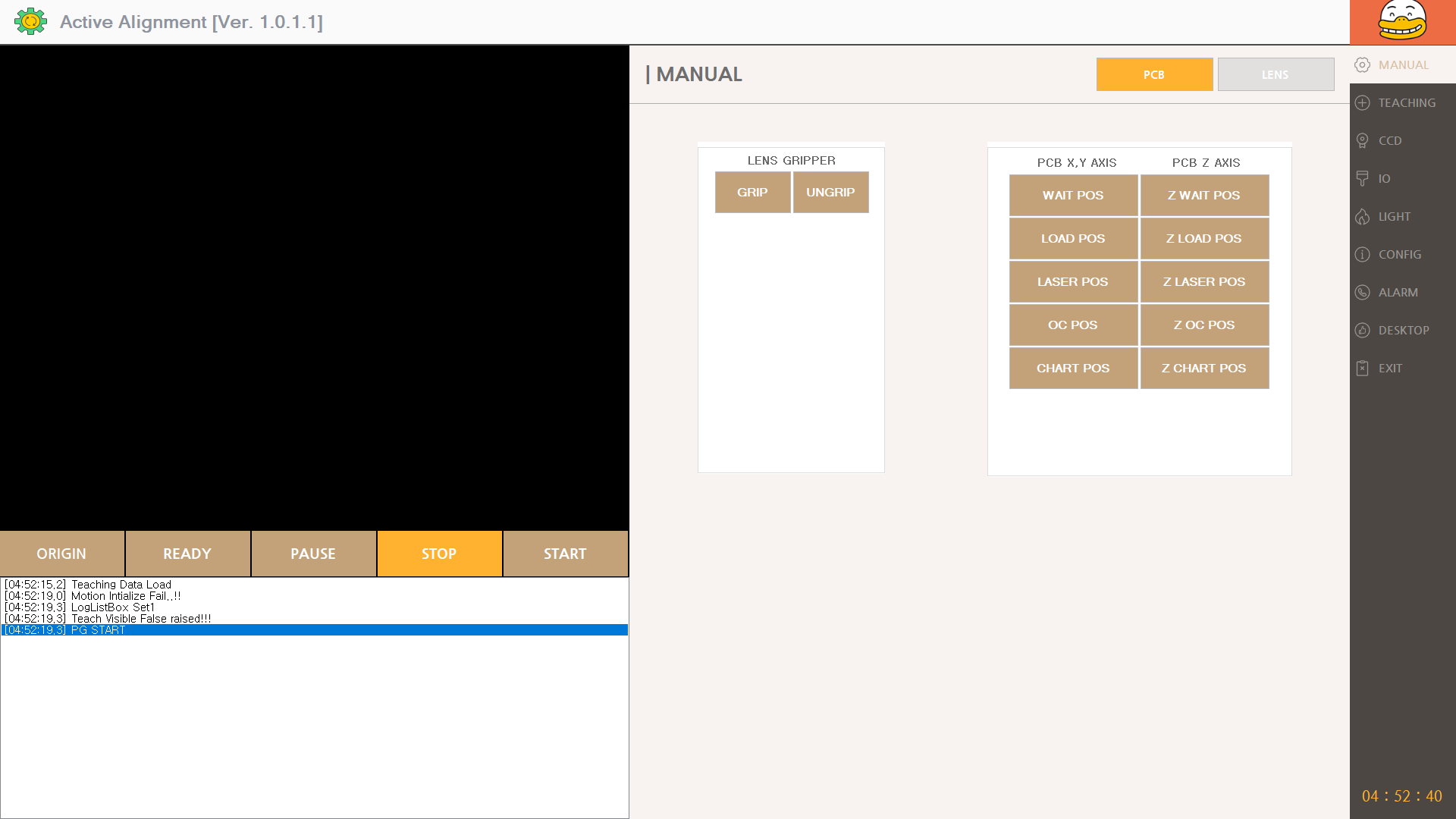Go to the CCD menu entry
This screenshot has width=1456, height=819.
(1403, 141)
